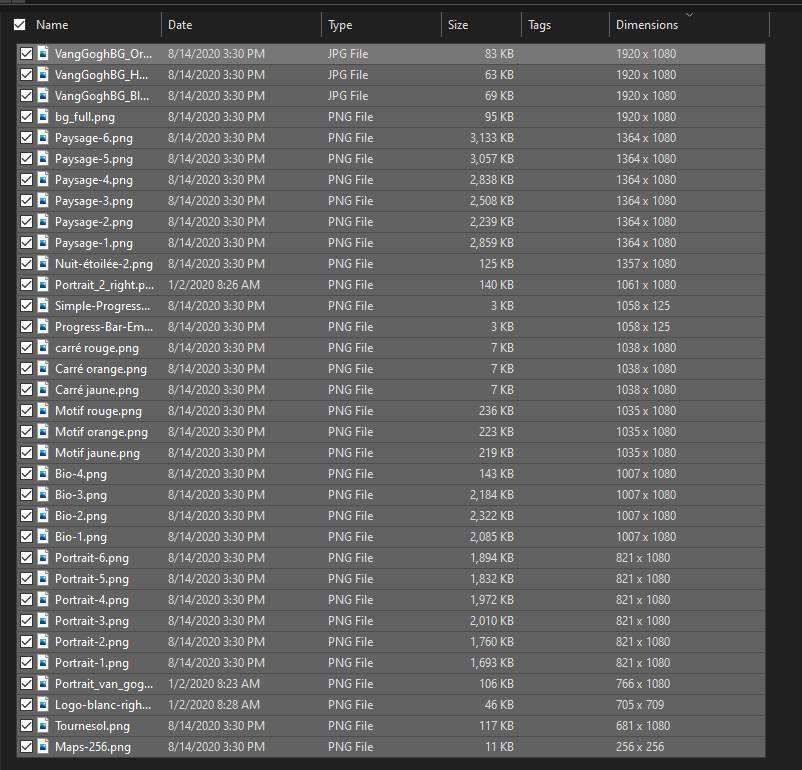Click the Dimensions column header

(x=647, y=25)
